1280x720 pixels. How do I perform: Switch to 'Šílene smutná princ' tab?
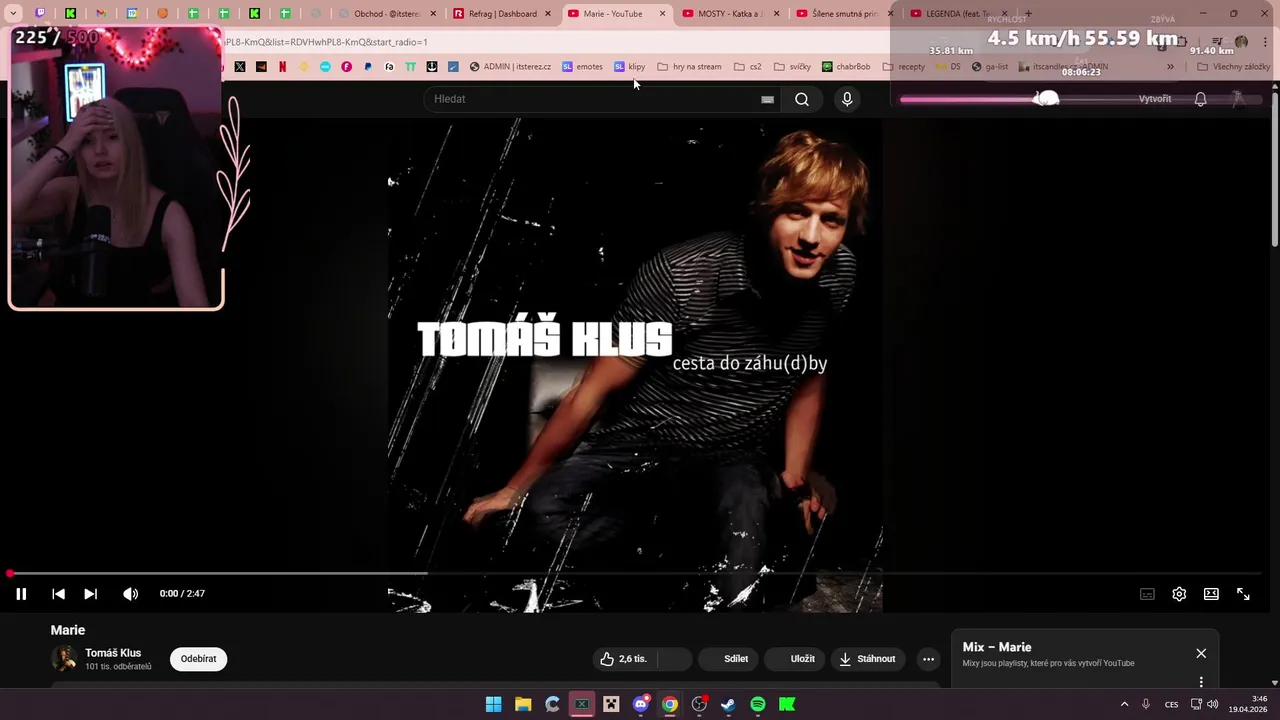[843, 14]
